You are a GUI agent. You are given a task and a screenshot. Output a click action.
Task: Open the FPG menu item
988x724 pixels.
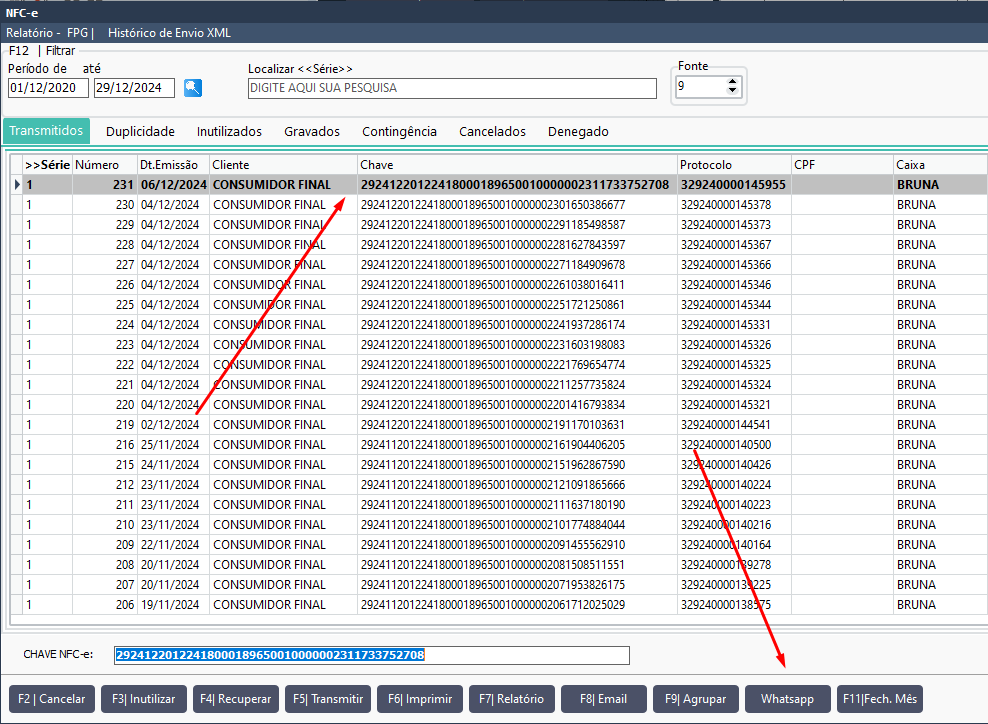click(78, 33)
